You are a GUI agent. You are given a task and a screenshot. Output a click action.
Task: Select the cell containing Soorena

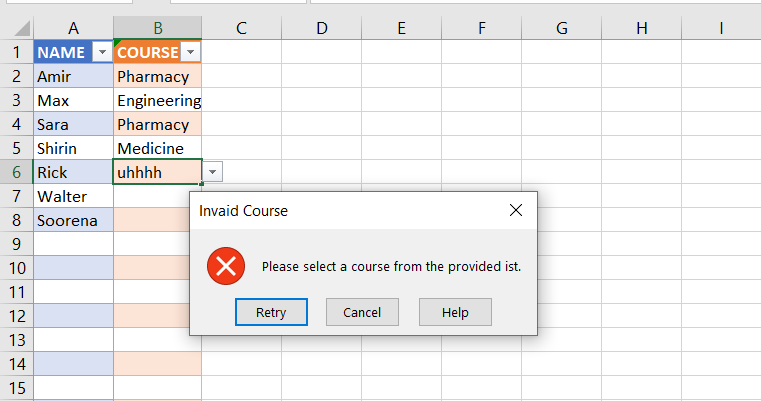[x=73, y=220]
